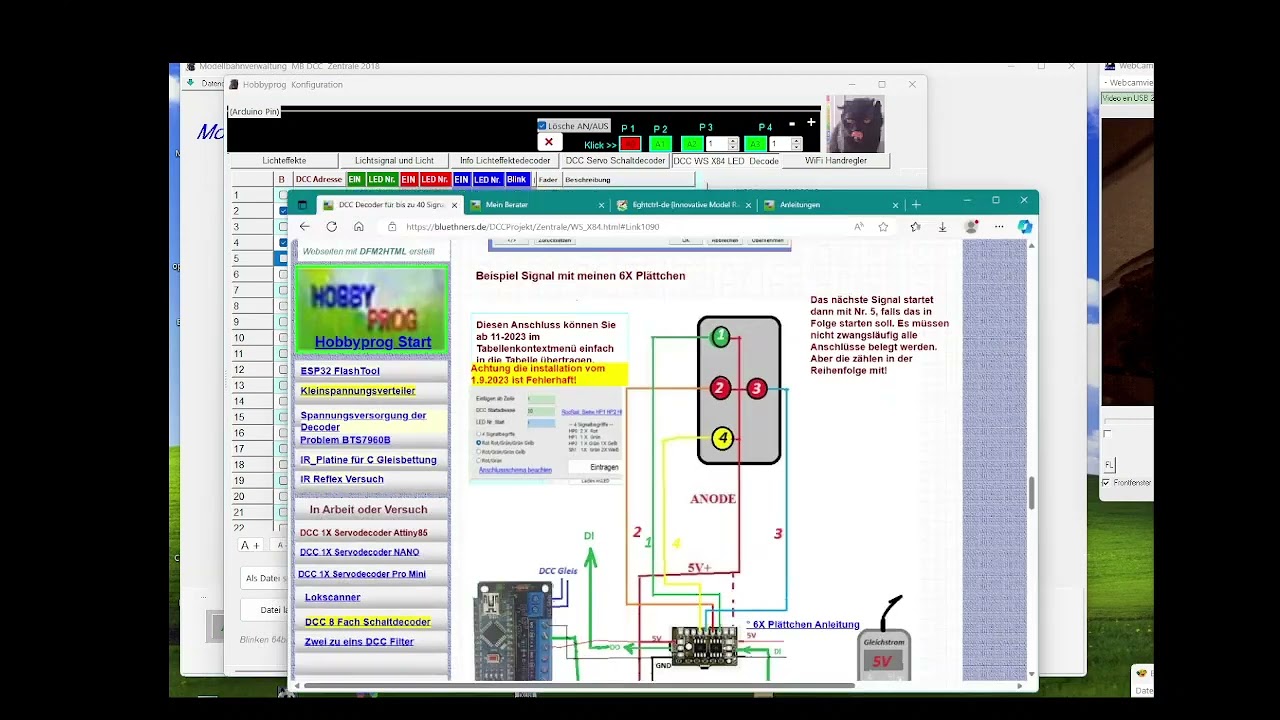The image size is (1280, 720).
Task: Open the browser home page via house icon
Action: (x=359, y=227)
